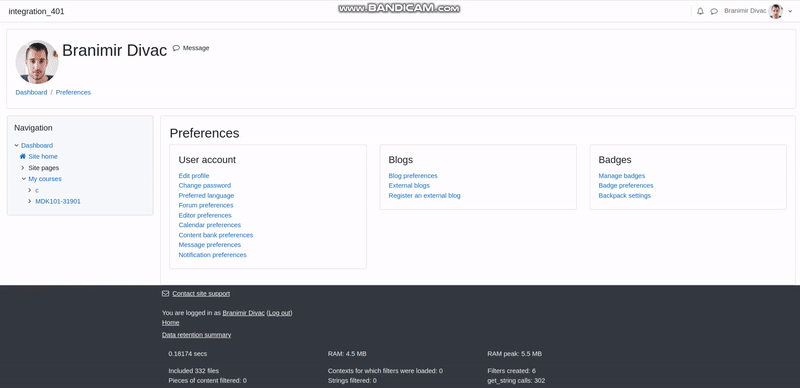Viewport: 800px width, 388px height.
Task: Click Register an external blog
Action: (424, 196)
